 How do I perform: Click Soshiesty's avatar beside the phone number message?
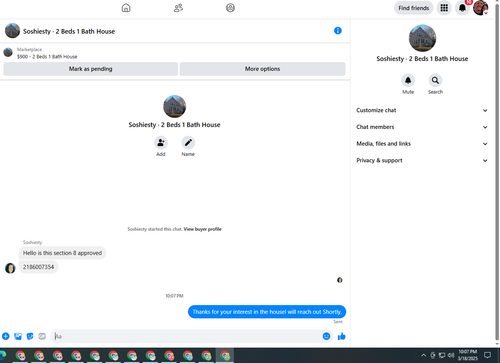(10, 268)
